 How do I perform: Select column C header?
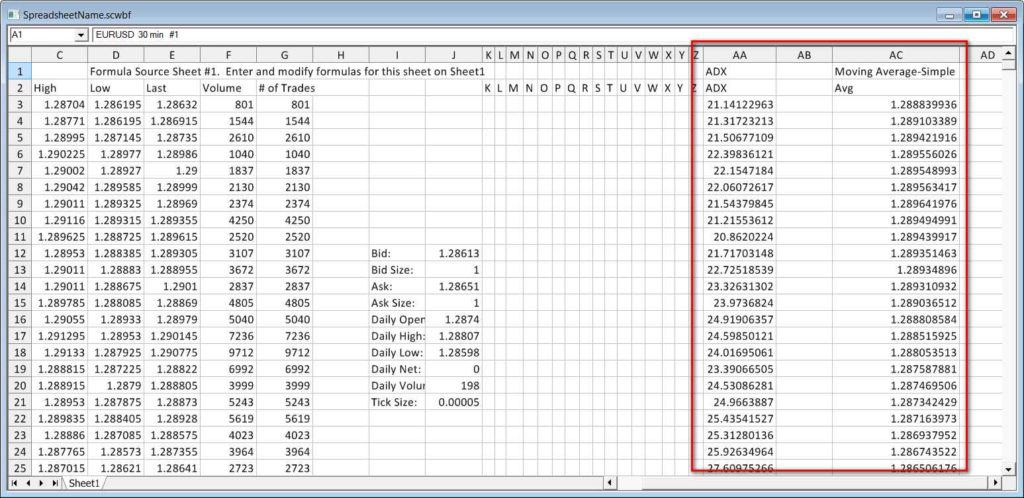tap(59, 55)
